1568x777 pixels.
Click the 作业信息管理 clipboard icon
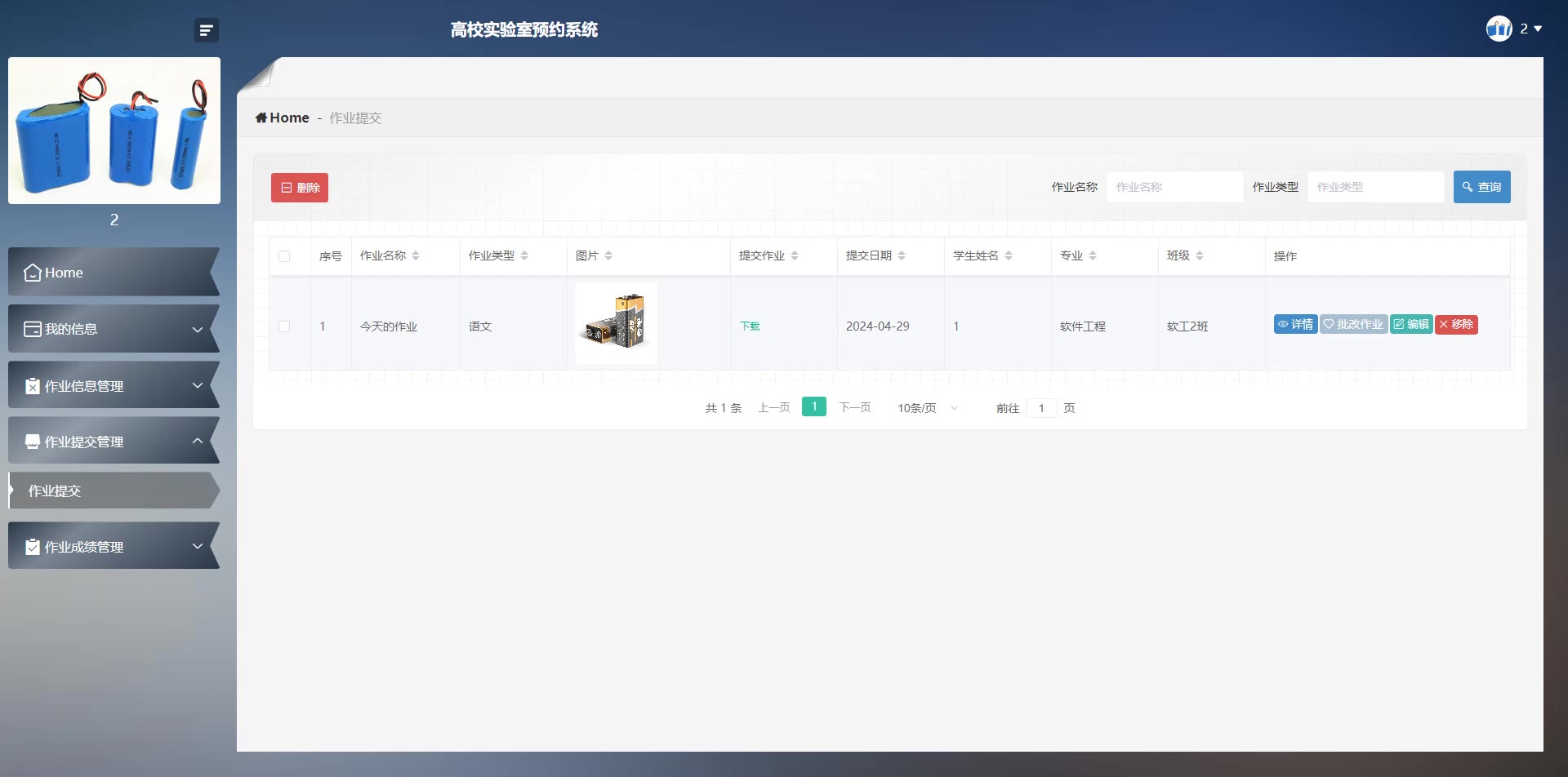point(33,386)
